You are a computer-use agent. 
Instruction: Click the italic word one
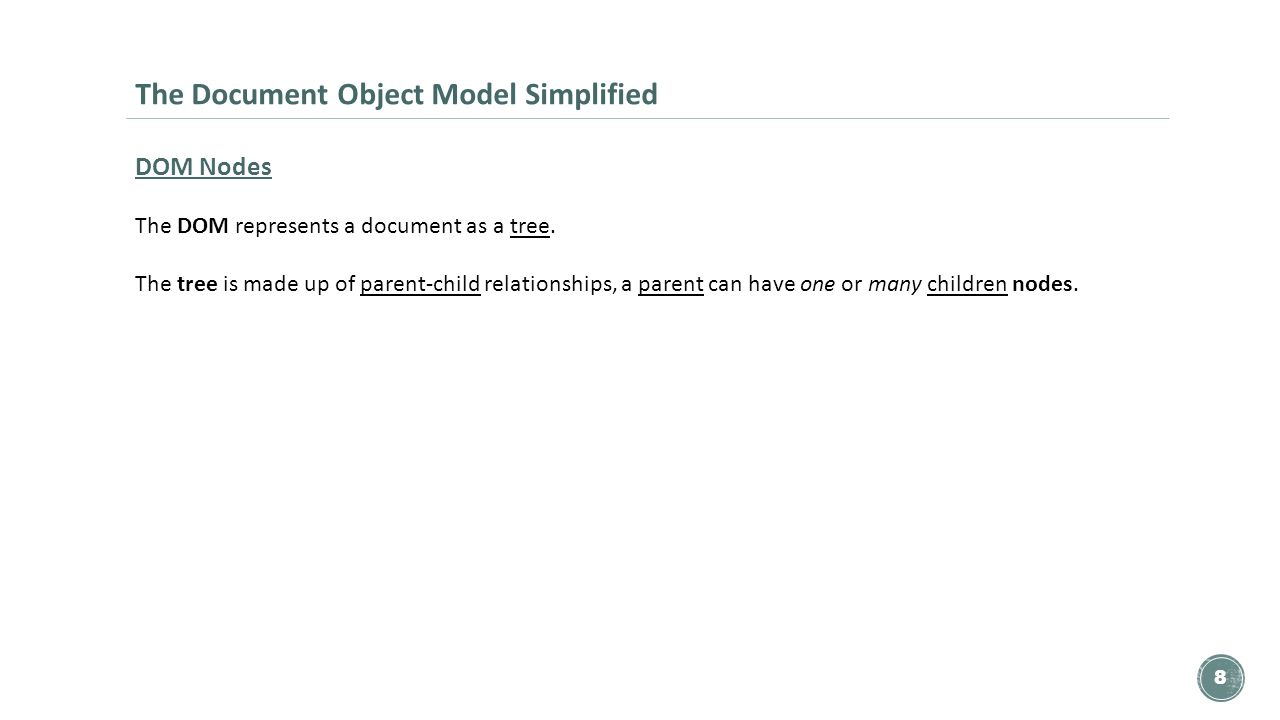click(x=818, y=284)
